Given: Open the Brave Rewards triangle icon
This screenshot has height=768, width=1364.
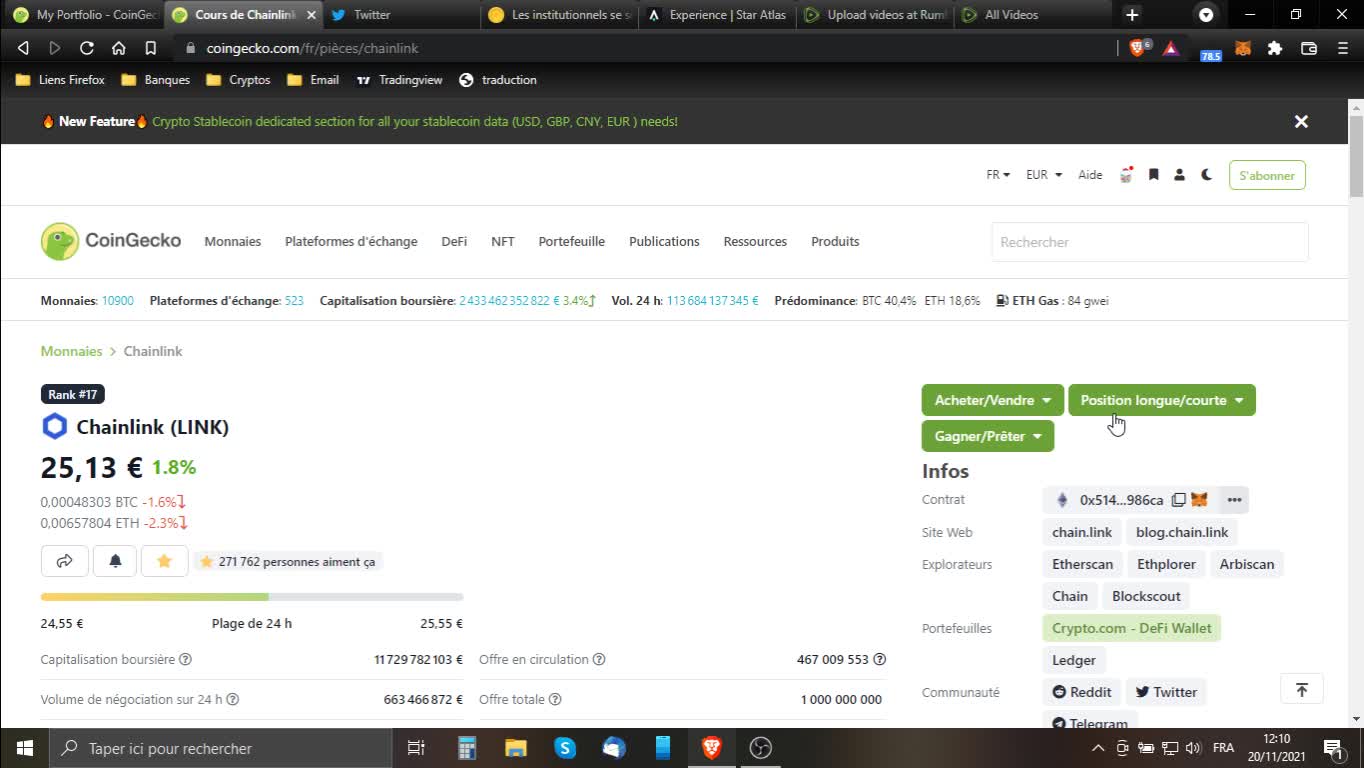Looking at the screenshot, I should point(1171,48).
